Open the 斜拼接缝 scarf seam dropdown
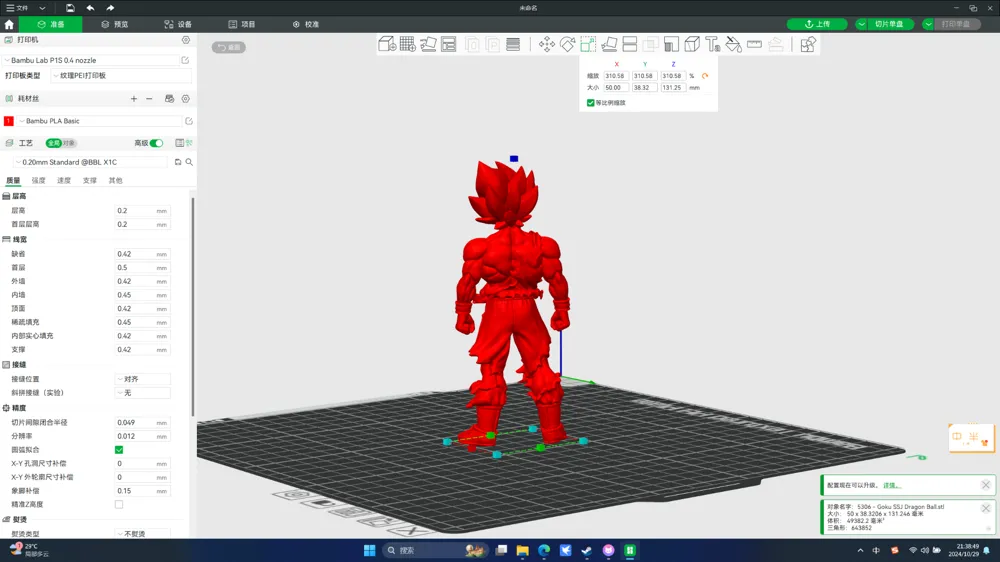This screenshot has height=562, width=1000. tap(142, 393)
